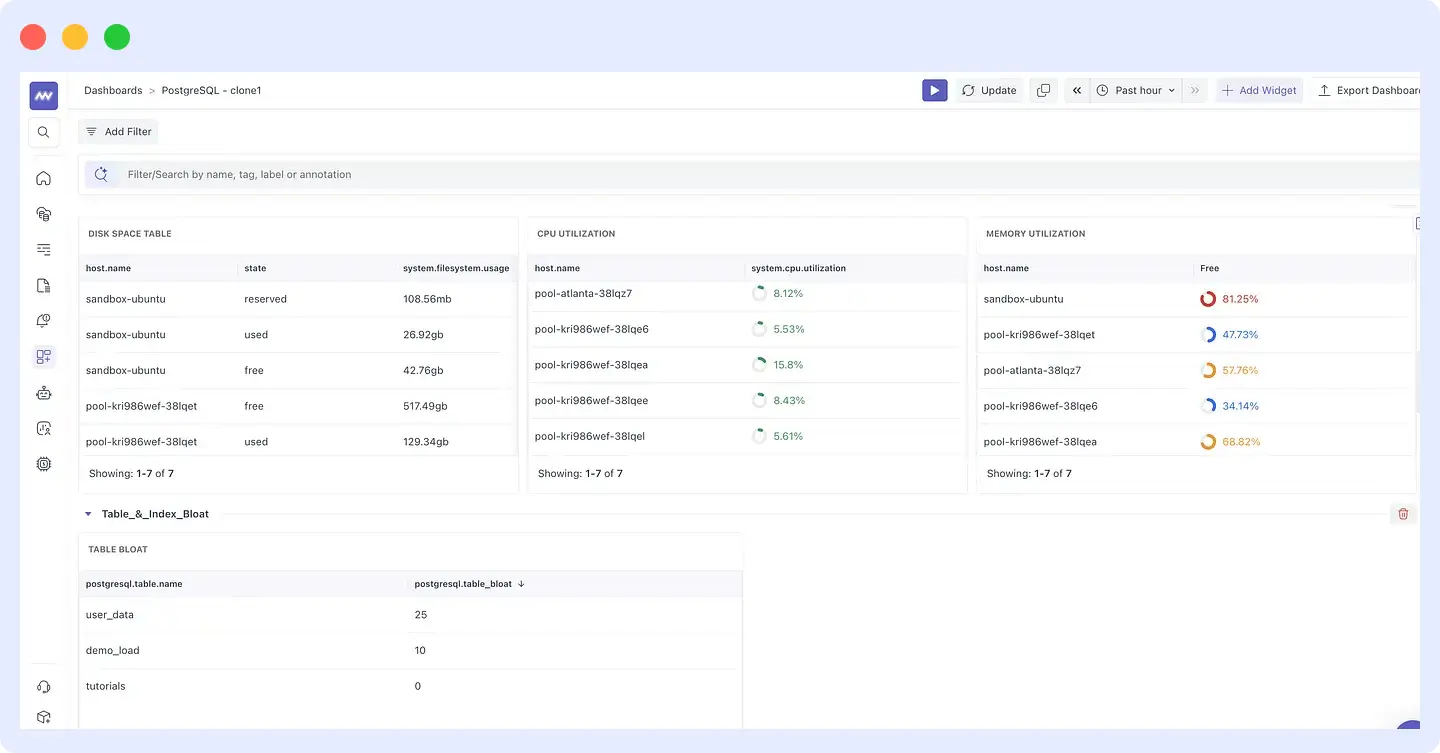The width and height of the screenshot is (1440, 753).
Task: Open the logs list icon in sidebar
Action: [43, 249]
